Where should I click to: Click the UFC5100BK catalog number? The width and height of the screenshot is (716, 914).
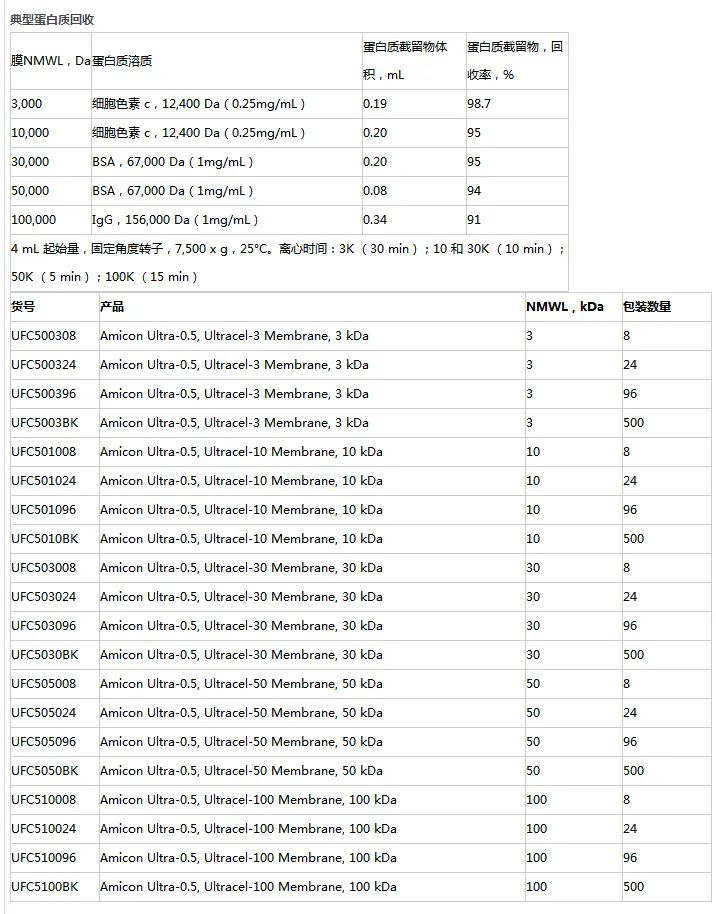[45, 887]
